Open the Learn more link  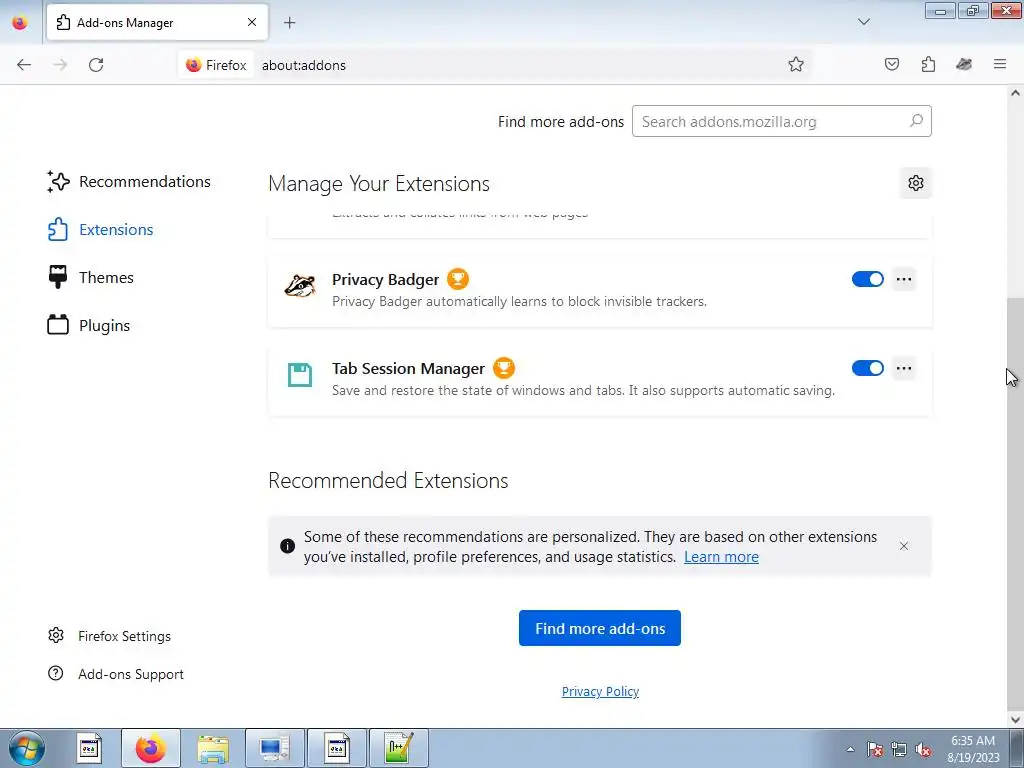pyautogui.click(x=721, y=557)
